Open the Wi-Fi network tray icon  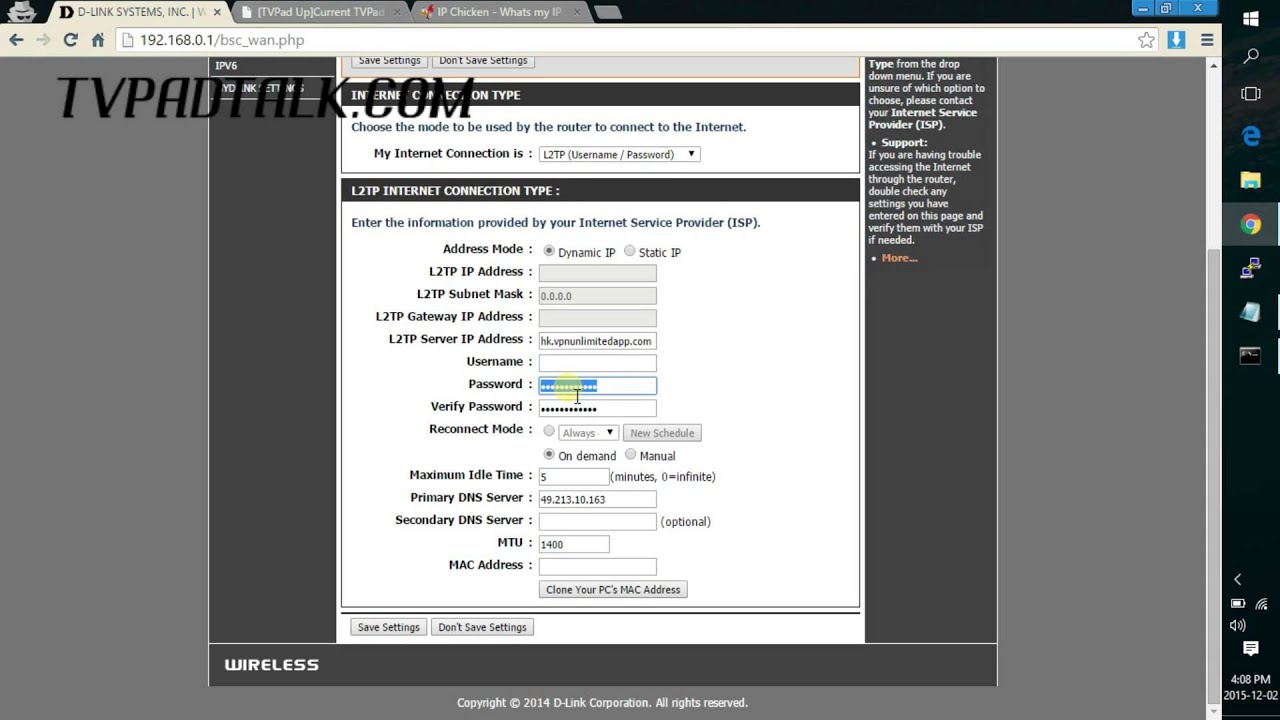coord(1262,604)
